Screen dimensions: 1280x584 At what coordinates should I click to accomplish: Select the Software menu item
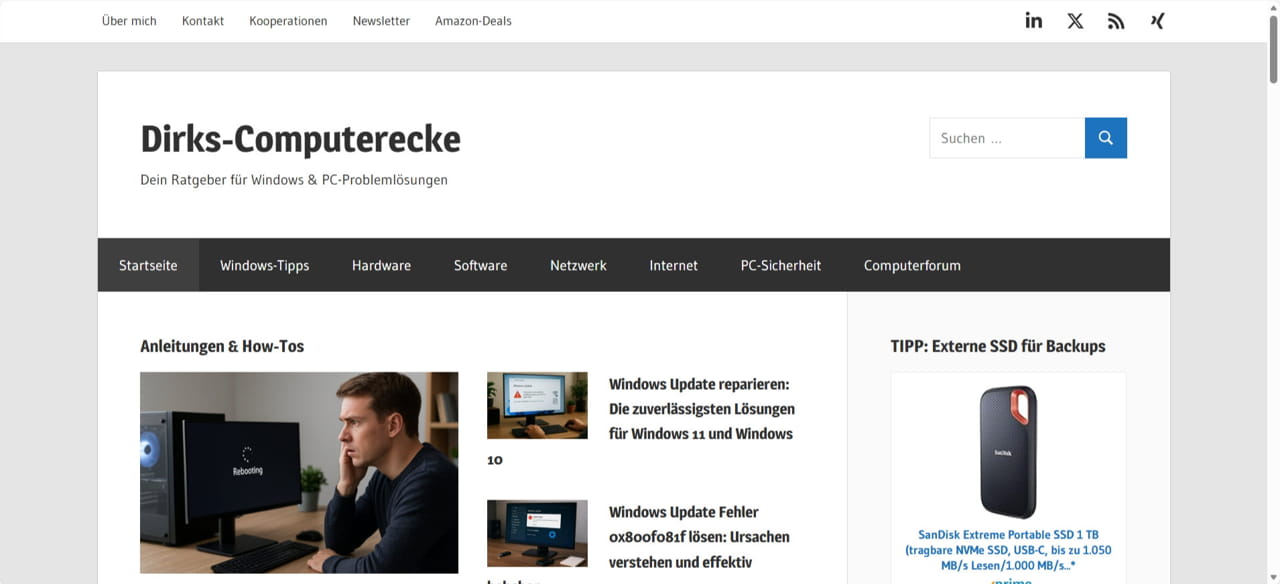coord(480,265)
